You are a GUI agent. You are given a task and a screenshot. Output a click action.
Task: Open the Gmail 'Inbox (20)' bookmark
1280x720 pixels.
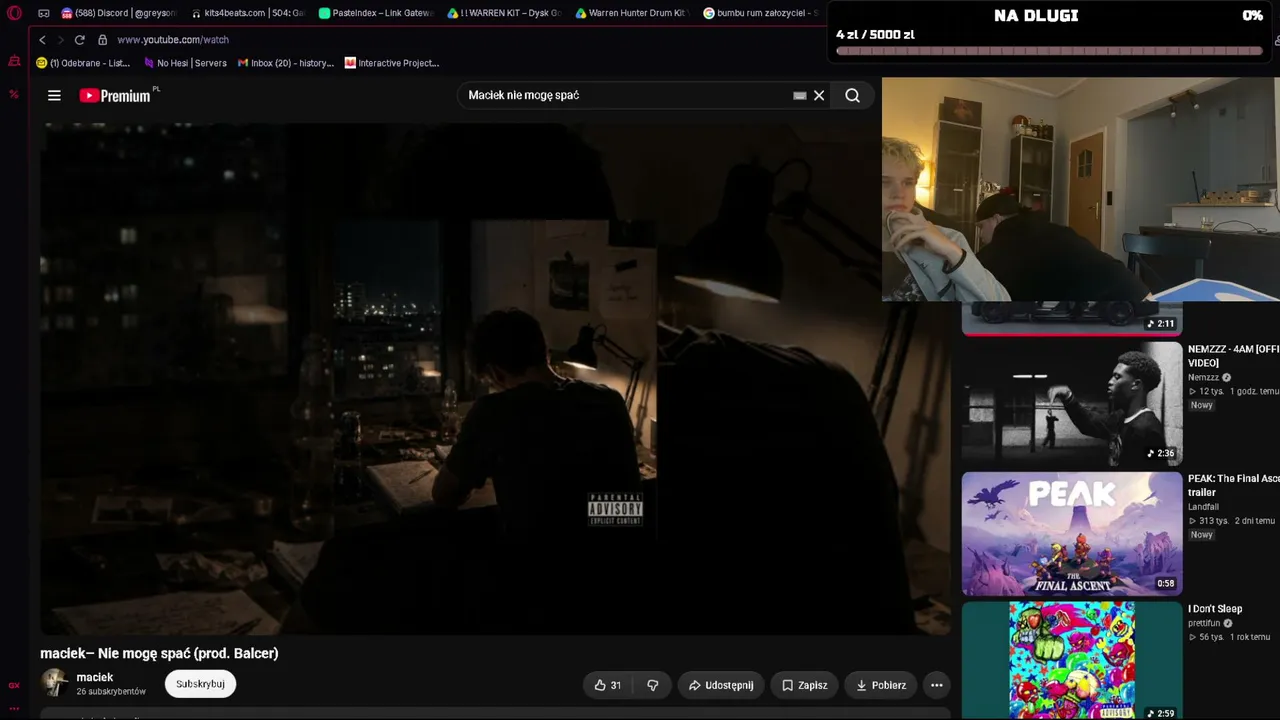286,63
